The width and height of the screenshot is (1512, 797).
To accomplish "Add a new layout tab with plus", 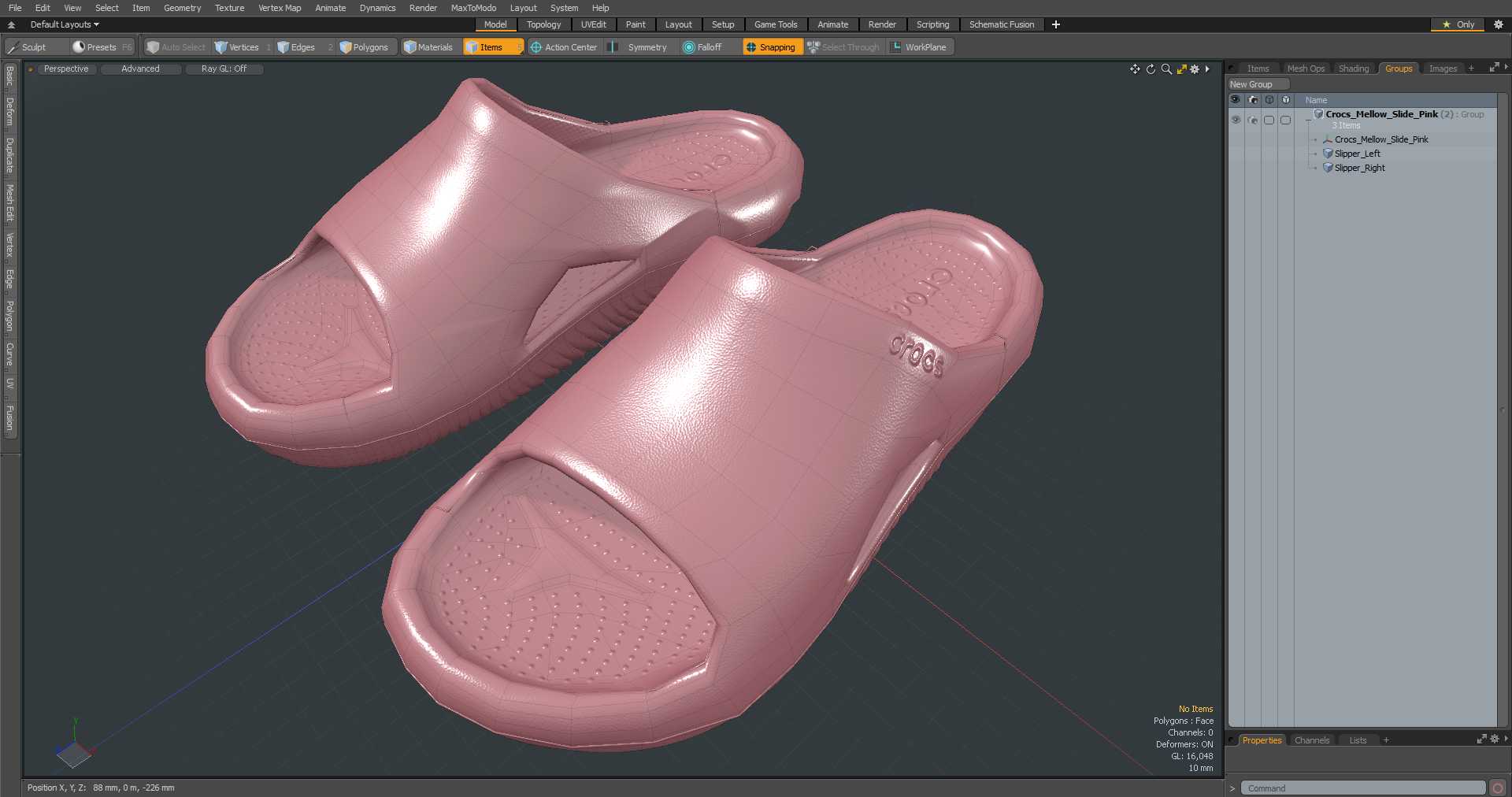I will tap(1056, 24).
